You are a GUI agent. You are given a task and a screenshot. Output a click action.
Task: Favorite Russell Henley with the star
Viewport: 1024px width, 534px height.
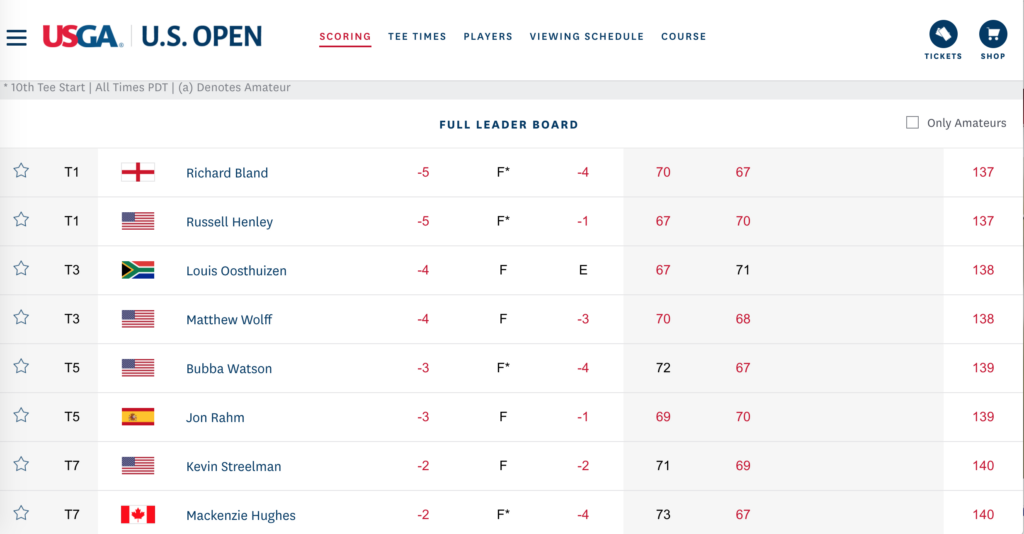[21, 219]
